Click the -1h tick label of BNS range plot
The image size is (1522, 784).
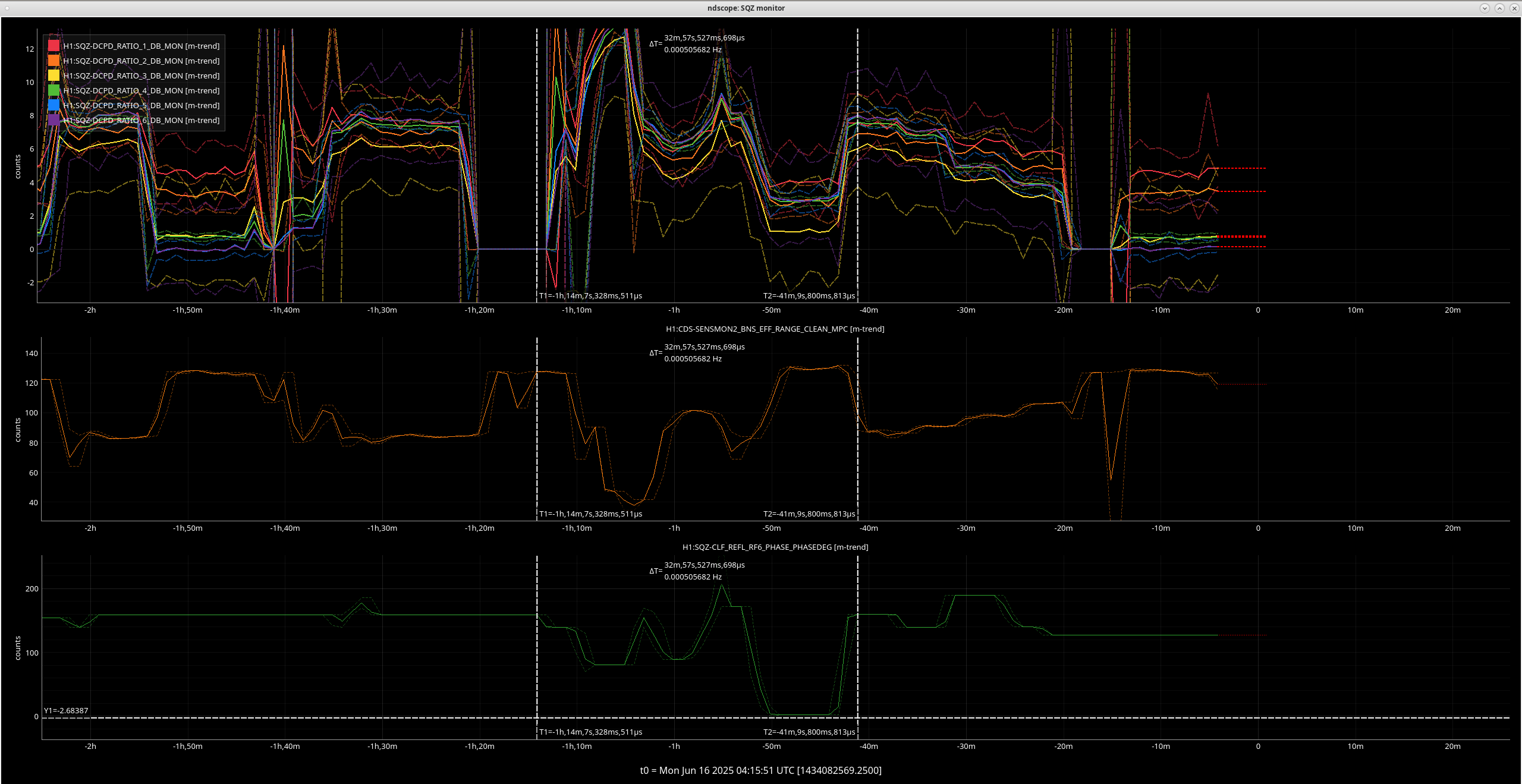674,528
